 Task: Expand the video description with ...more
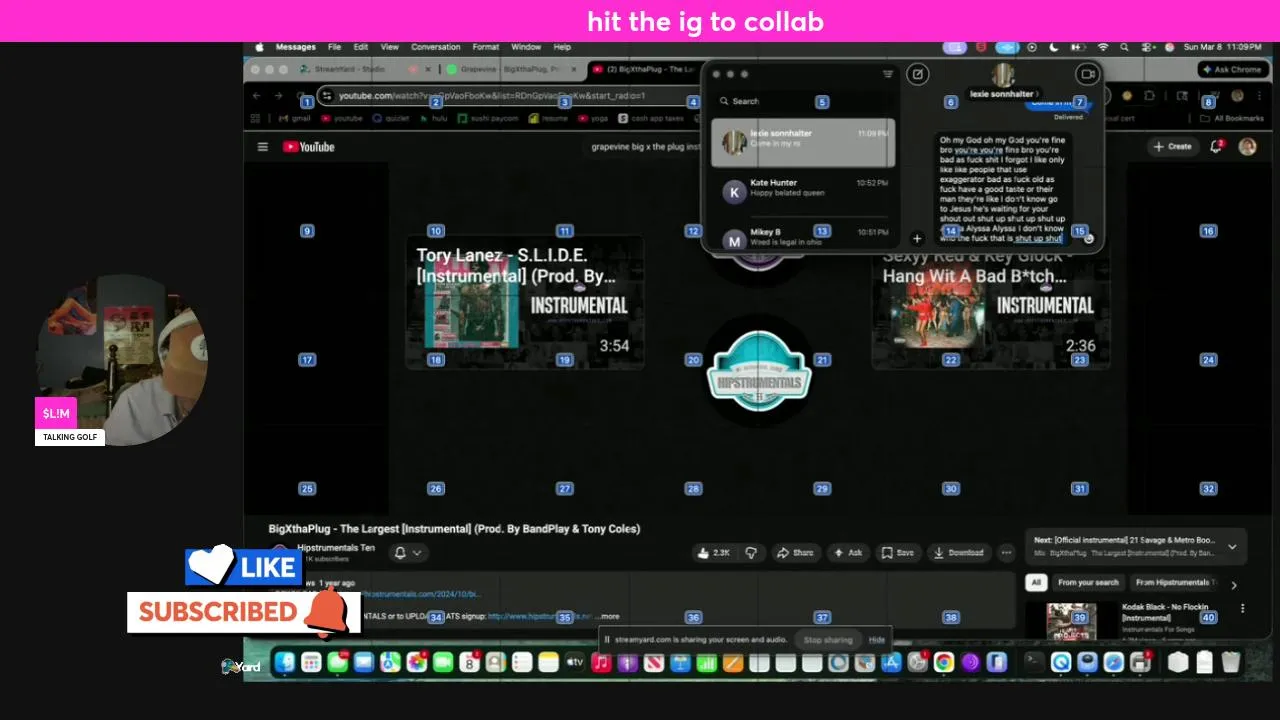[607, 617]
